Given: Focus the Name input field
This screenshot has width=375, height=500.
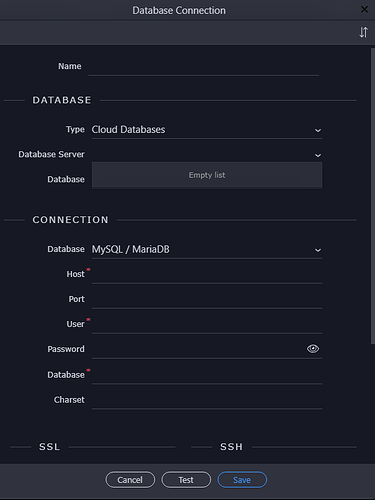Looking at the screenshot, I should pyautogui.click(x=204, y=67).
